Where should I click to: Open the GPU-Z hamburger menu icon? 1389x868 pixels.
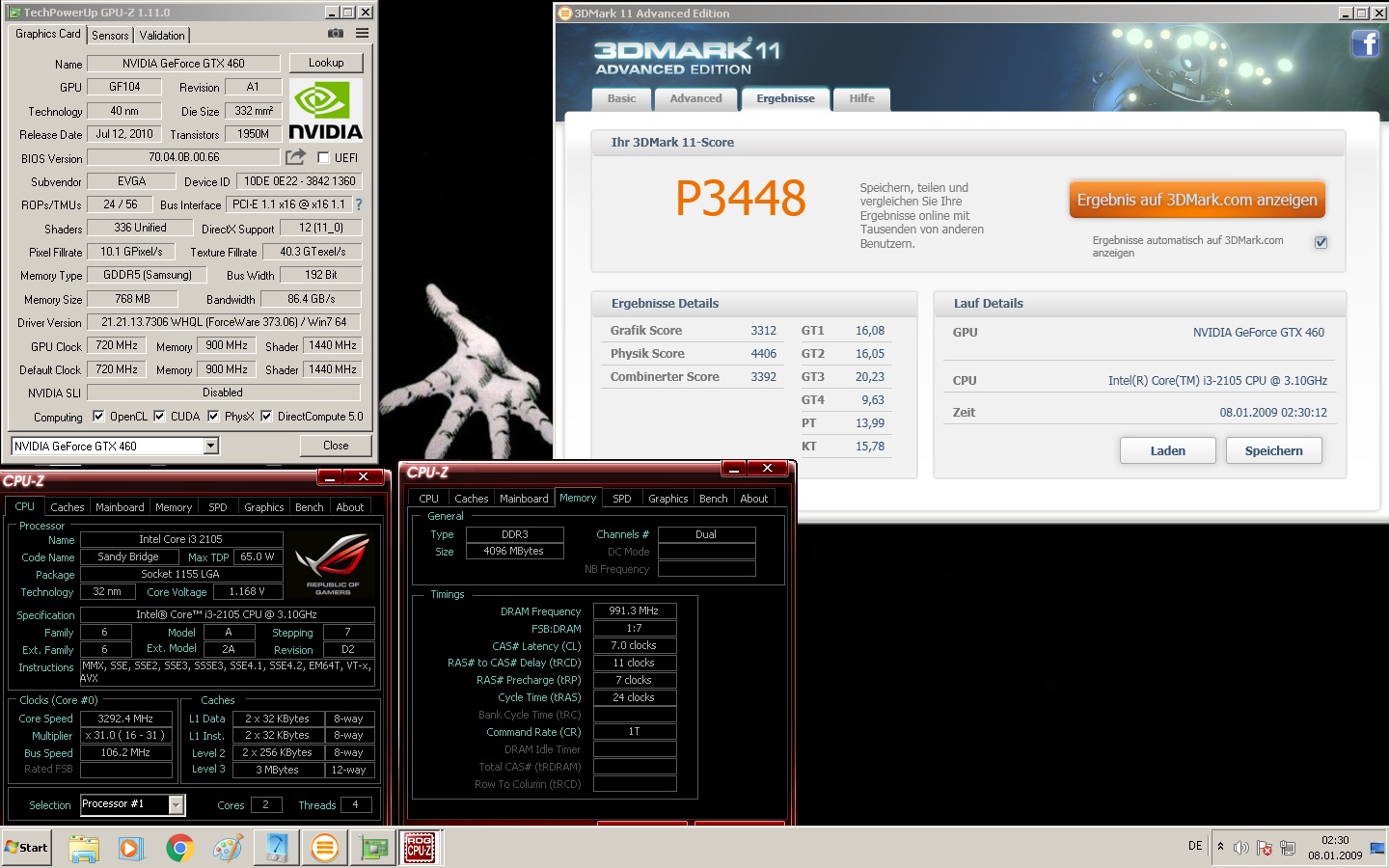coord(363,34)
